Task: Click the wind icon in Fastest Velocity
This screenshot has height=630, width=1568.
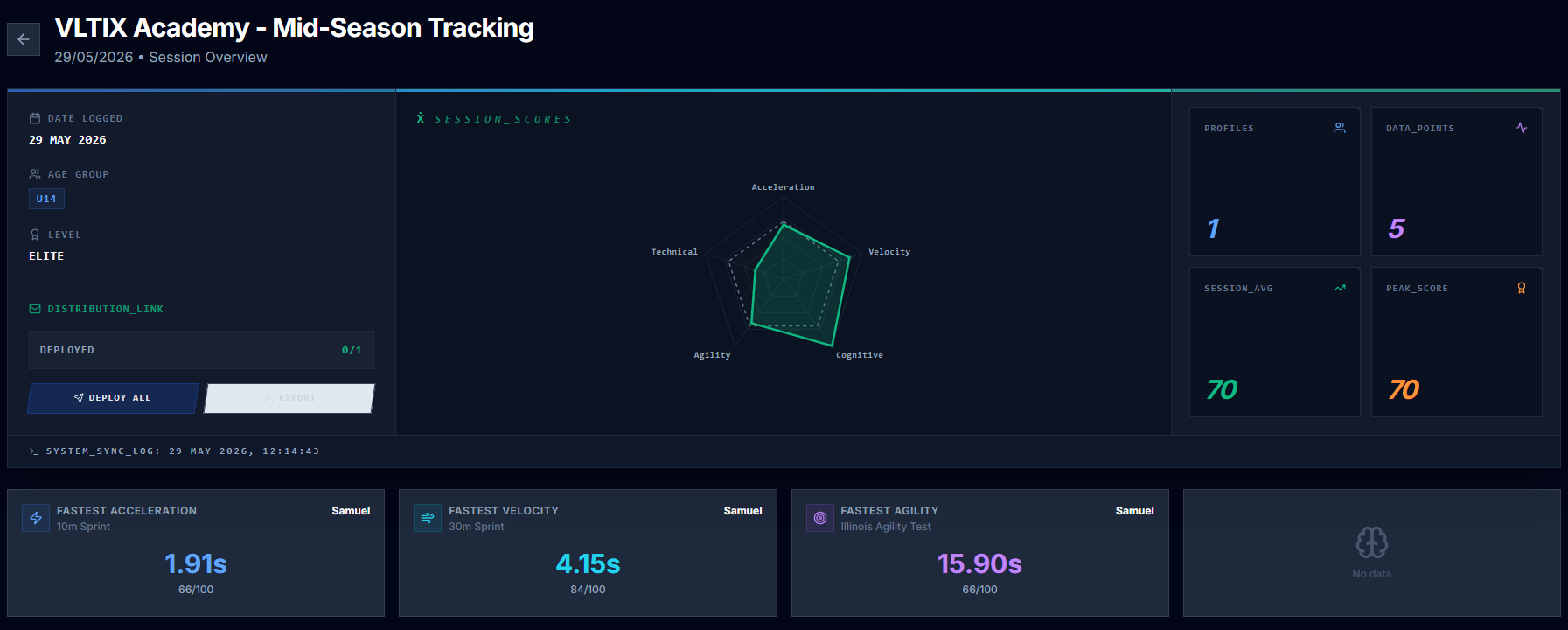Action: coord(428,518)
